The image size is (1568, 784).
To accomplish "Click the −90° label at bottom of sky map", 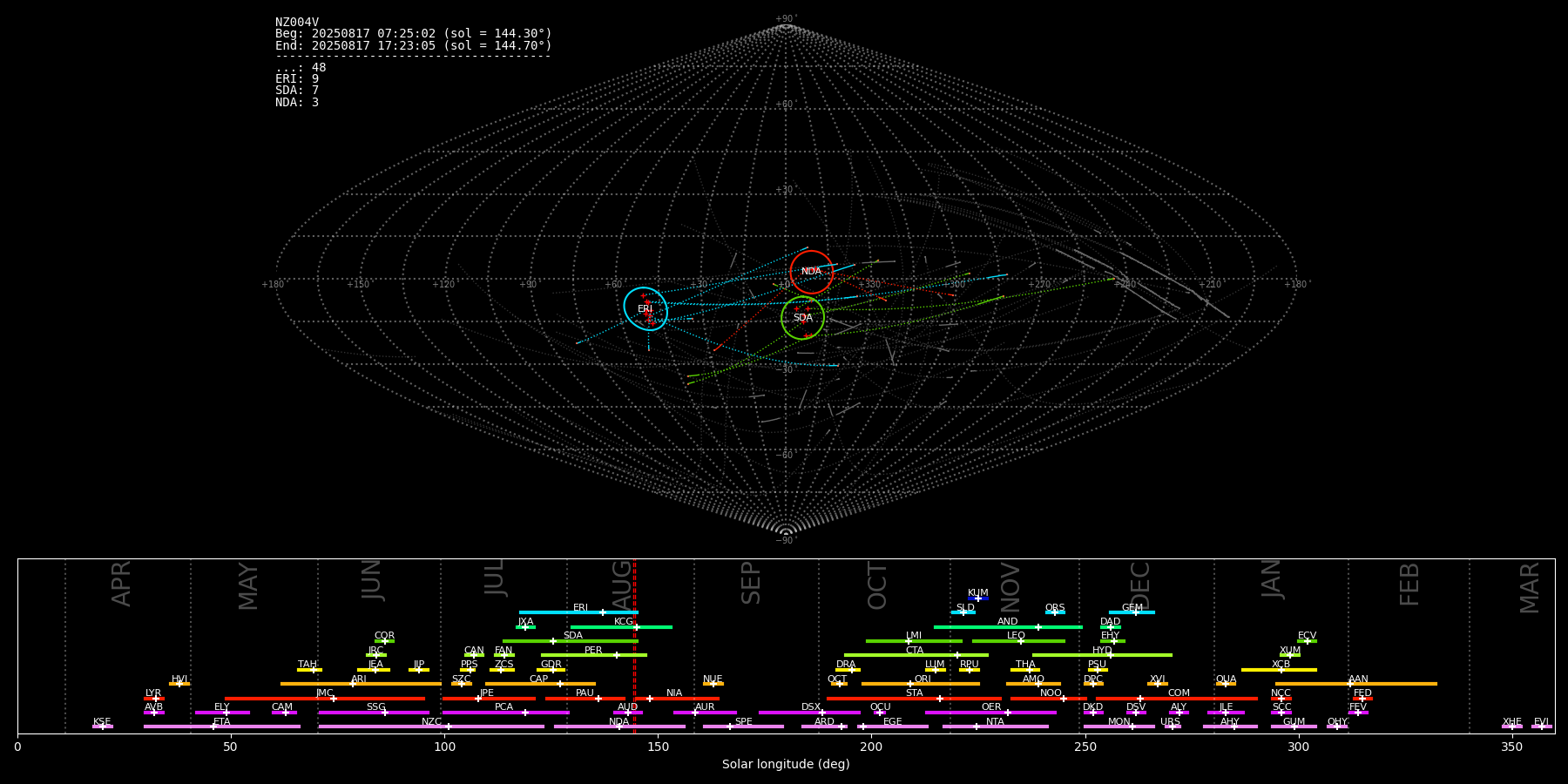I will coord(786,540).
